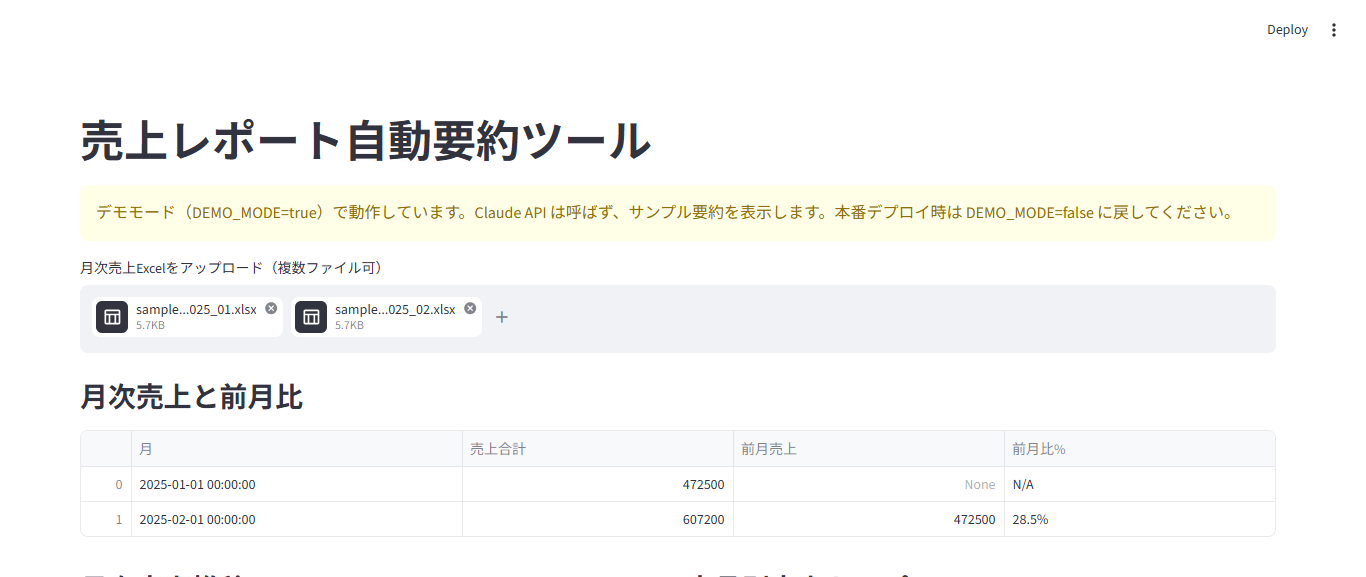Select cell 2025-02-01 00:00:00
The width and height of the screenshot is (1366, 577).
[297, 519]
